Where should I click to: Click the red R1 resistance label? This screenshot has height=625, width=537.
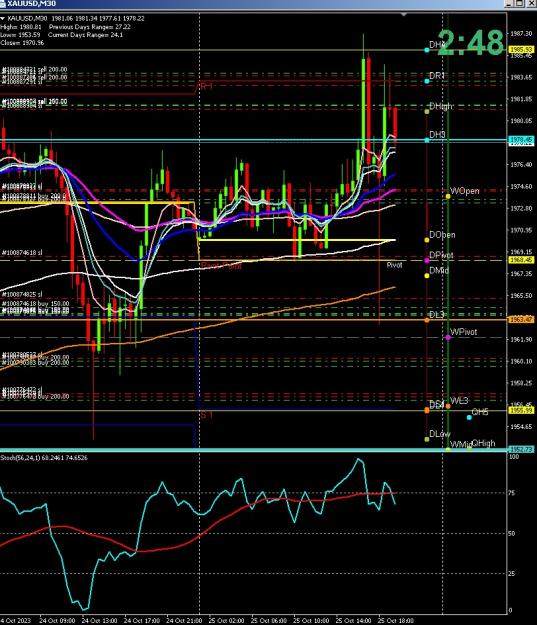point(206,86)
